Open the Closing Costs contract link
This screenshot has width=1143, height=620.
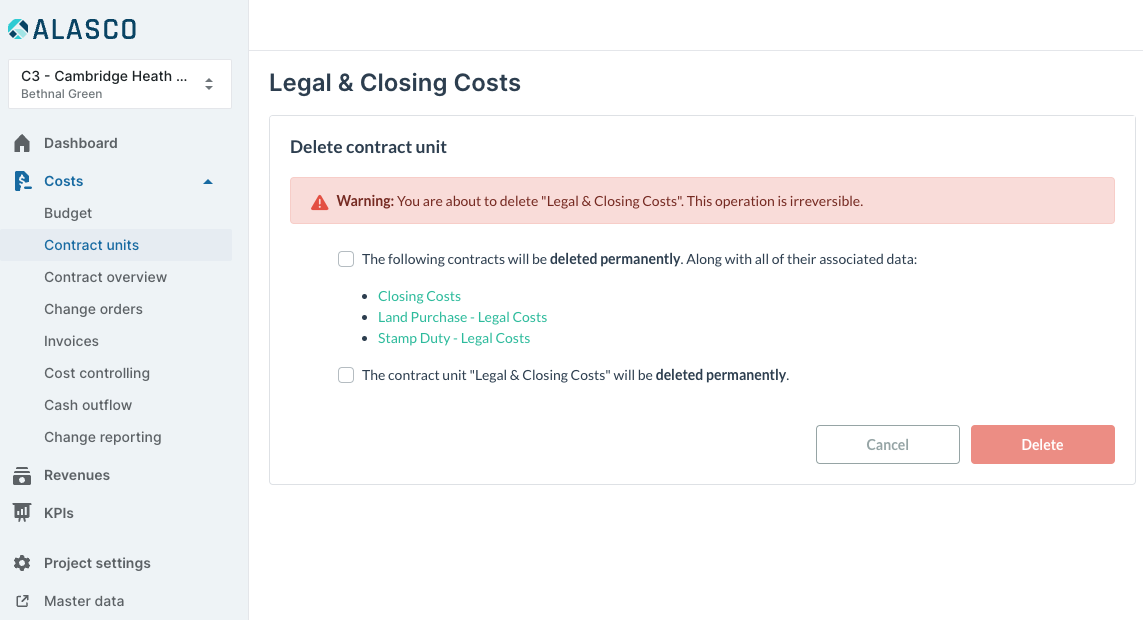(419, 296)
